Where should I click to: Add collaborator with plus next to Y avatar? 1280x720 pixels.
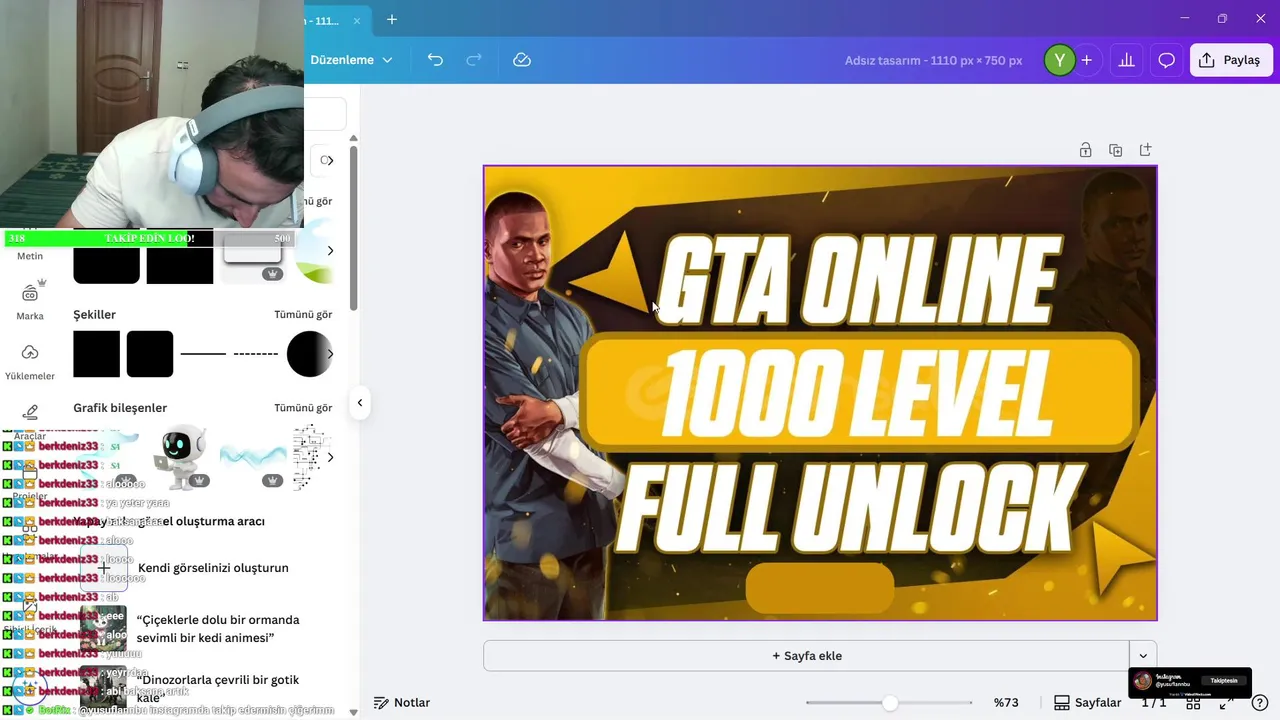(x=1087, y=60)
